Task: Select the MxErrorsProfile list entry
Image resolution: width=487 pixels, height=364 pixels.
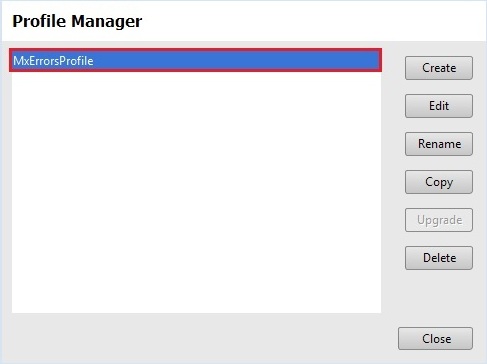Action: (x=195, y=60)
